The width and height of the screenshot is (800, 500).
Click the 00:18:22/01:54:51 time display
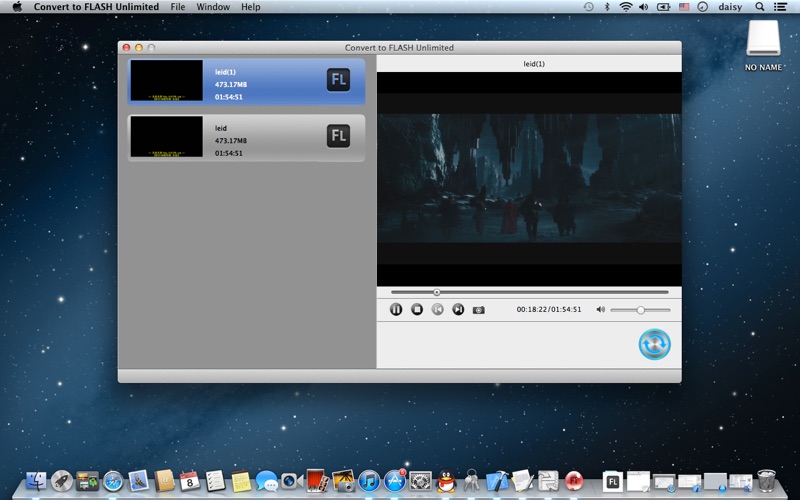(548, 309)
